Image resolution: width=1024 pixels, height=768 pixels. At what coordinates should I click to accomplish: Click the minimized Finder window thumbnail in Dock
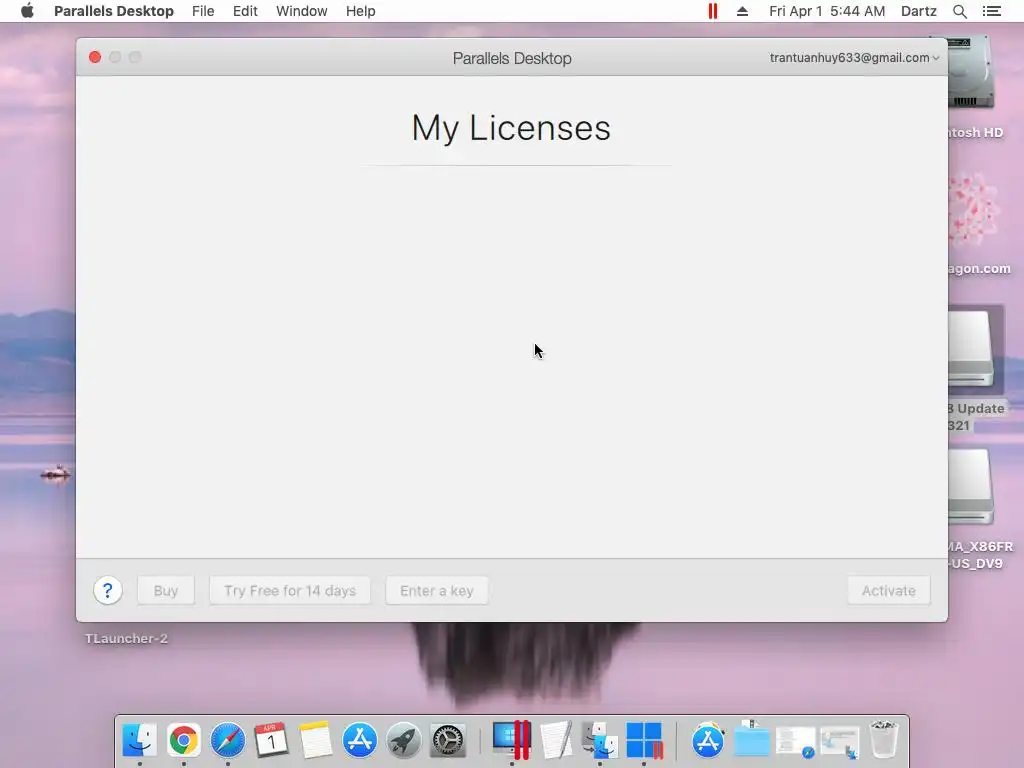point(840,743)
